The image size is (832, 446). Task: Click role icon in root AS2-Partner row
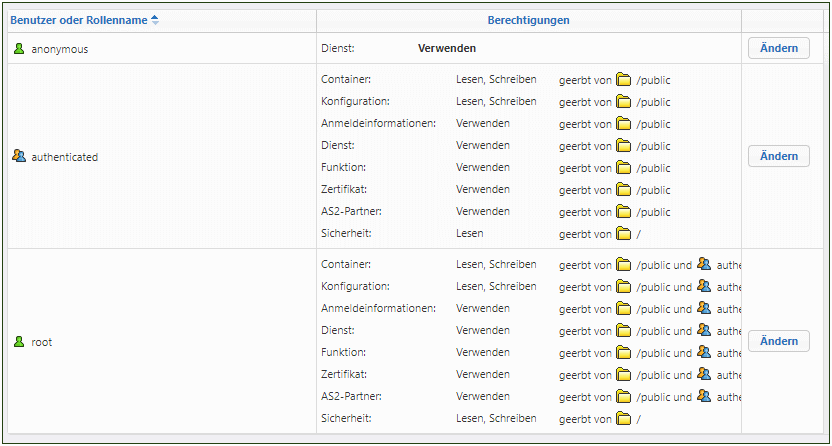tap(704, 396)
